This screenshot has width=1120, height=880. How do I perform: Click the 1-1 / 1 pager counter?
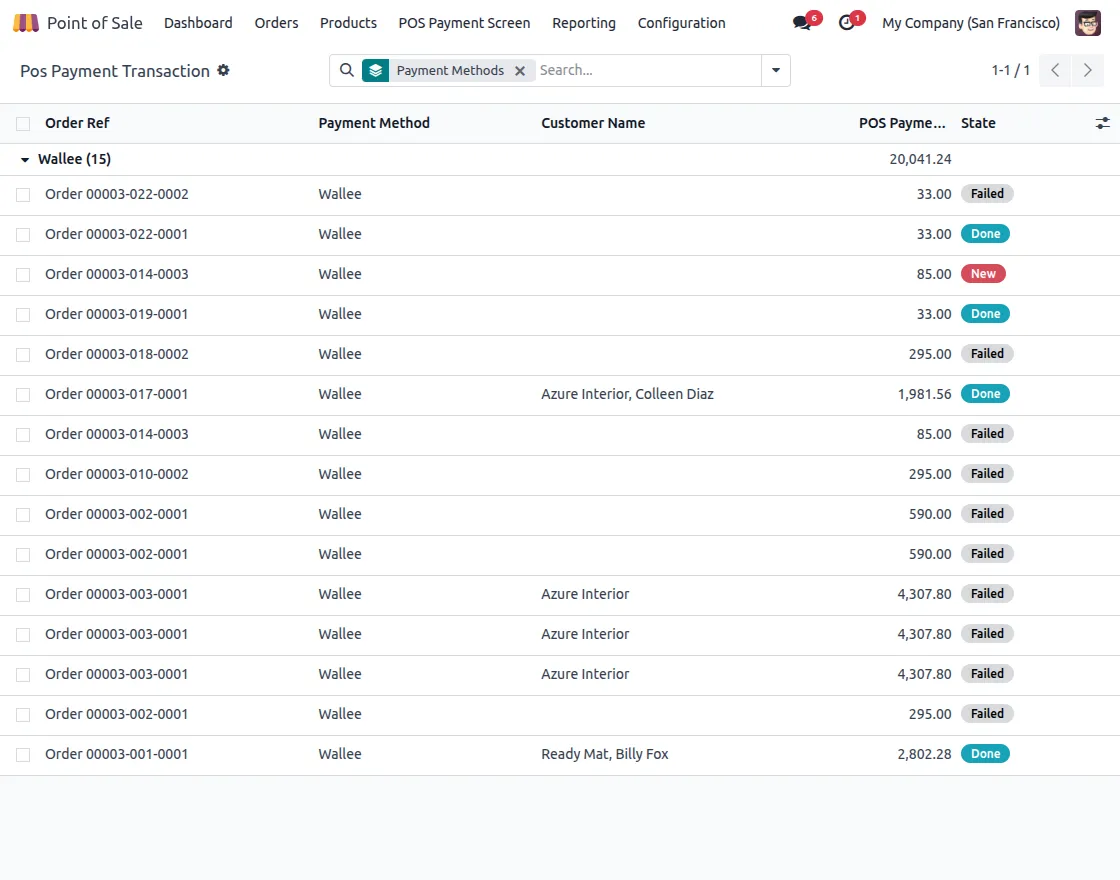click(1010, 70)
